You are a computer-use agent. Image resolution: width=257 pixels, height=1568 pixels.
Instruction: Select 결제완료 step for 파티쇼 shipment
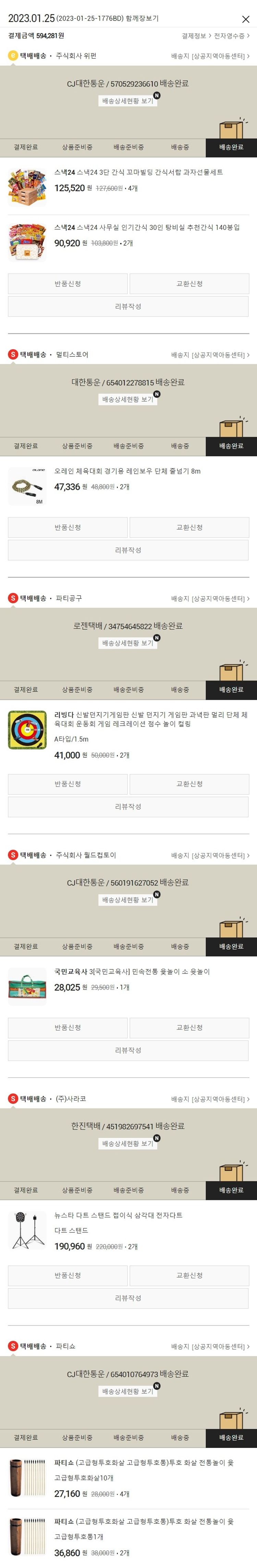25,1438
